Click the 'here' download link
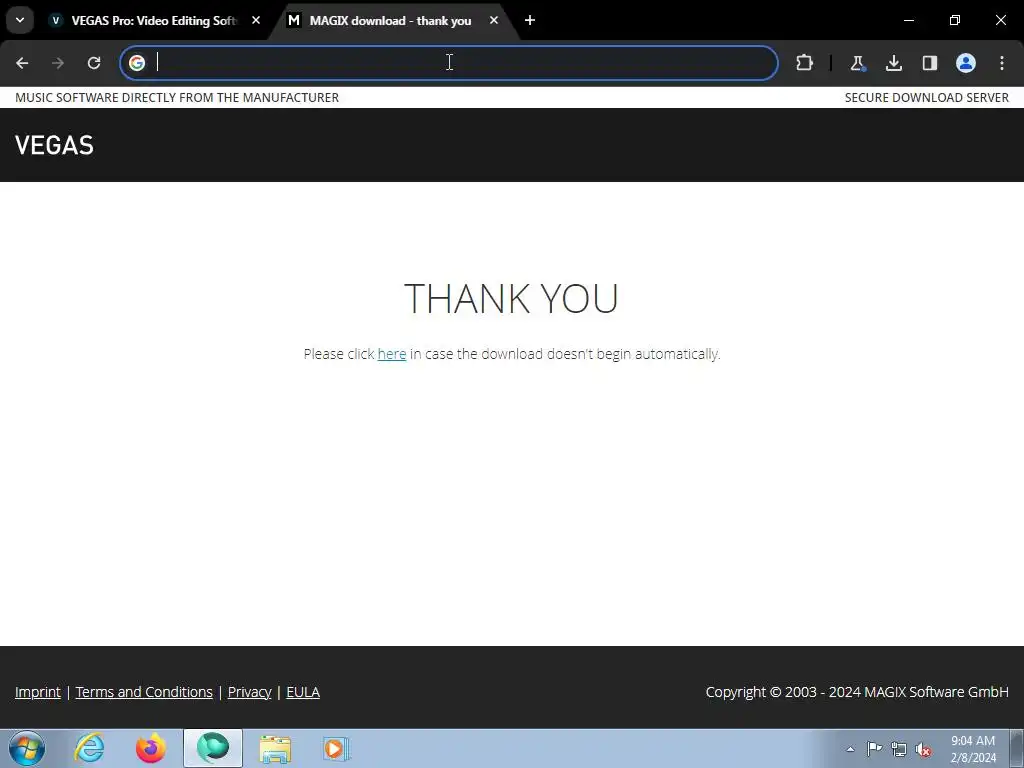This screenshot has height=768, width=1024. [x=392, y=354]
